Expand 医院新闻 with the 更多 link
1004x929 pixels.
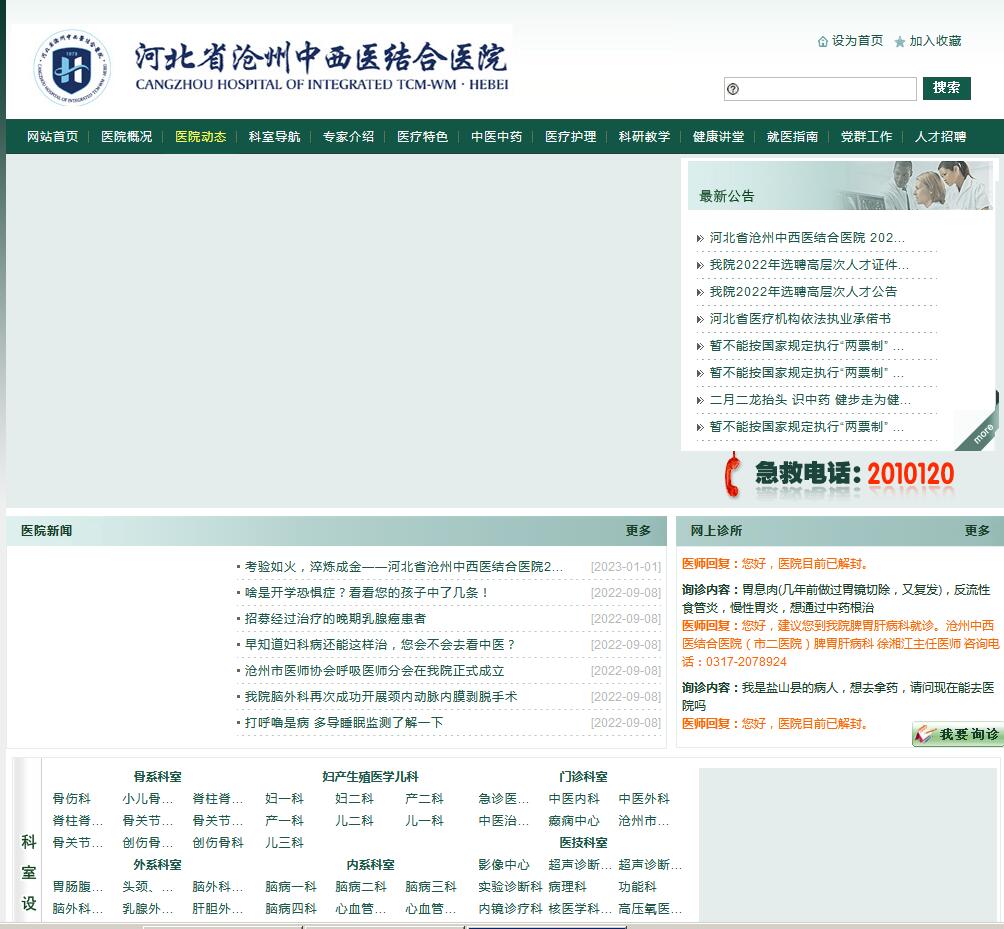638,531
